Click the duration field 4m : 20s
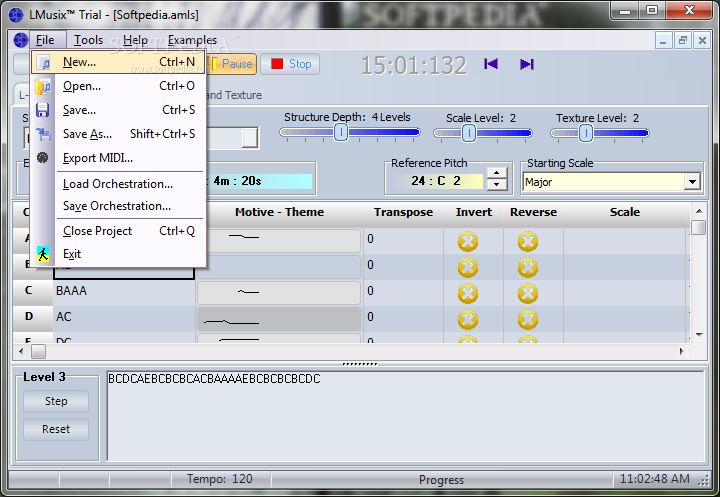Viewport: 720px width, 497px height. (x=259, y=181)
